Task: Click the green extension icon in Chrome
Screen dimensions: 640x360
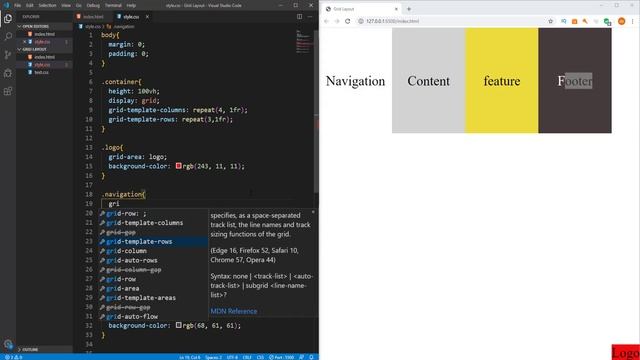Action: 607,21
